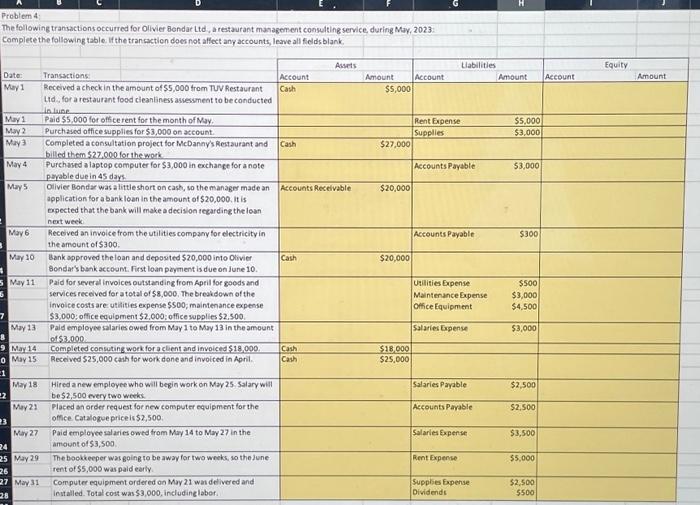Select the $3,000 amount in the May 2 row

(x=527, y=133)
